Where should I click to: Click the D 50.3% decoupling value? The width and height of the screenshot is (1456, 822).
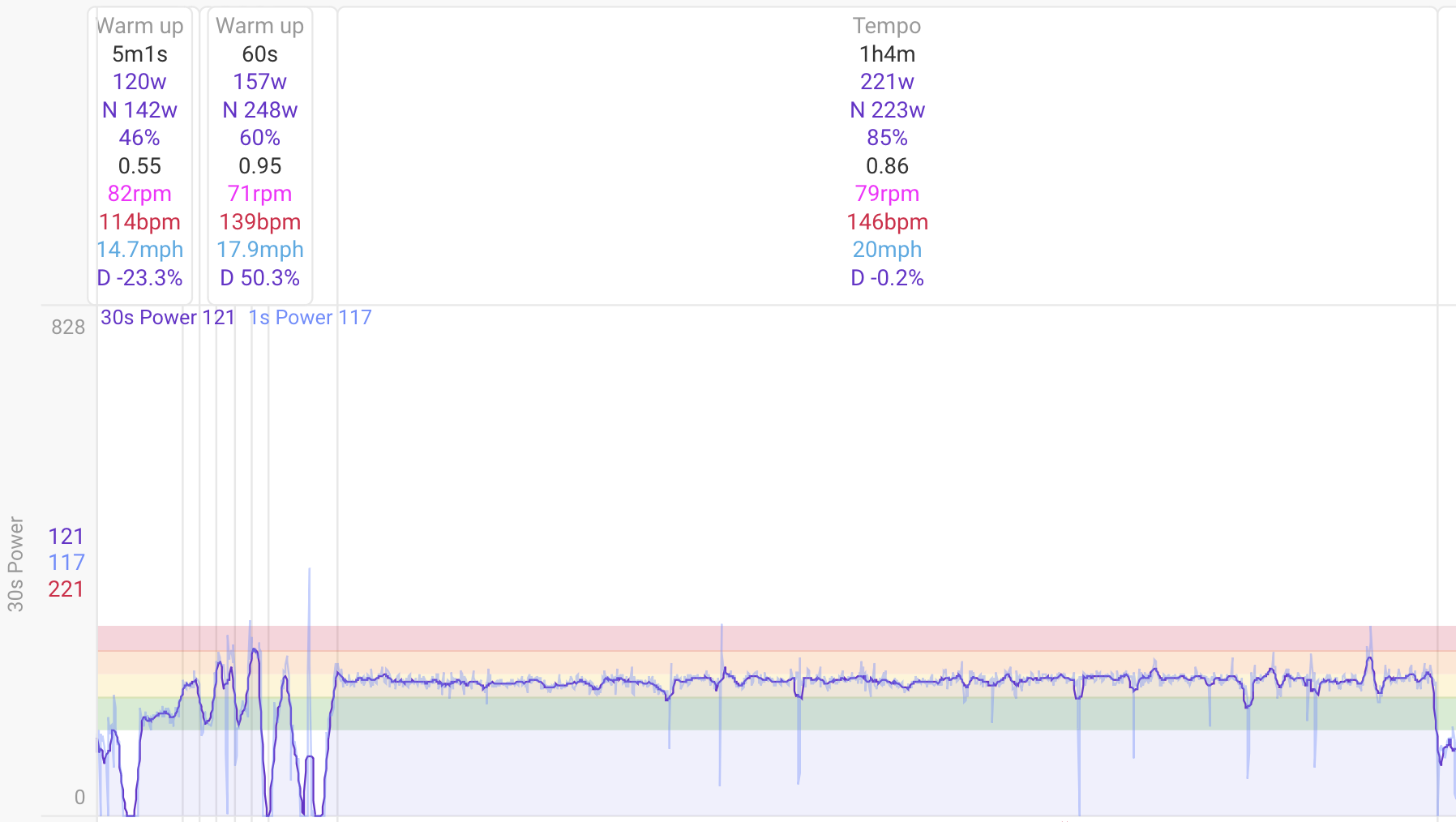click(259, 278)
